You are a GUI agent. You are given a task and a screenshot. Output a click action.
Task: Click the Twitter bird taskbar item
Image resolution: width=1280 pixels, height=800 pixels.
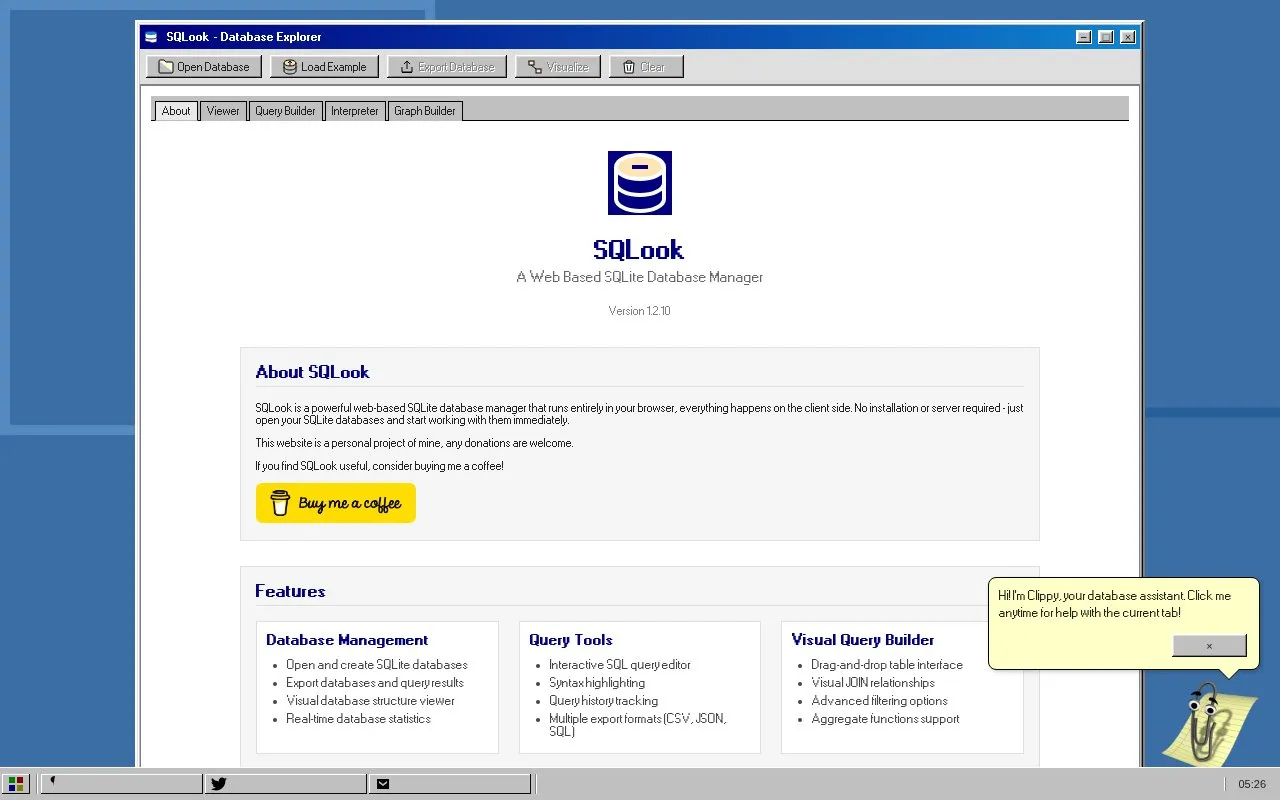click(x=285, y=784)
